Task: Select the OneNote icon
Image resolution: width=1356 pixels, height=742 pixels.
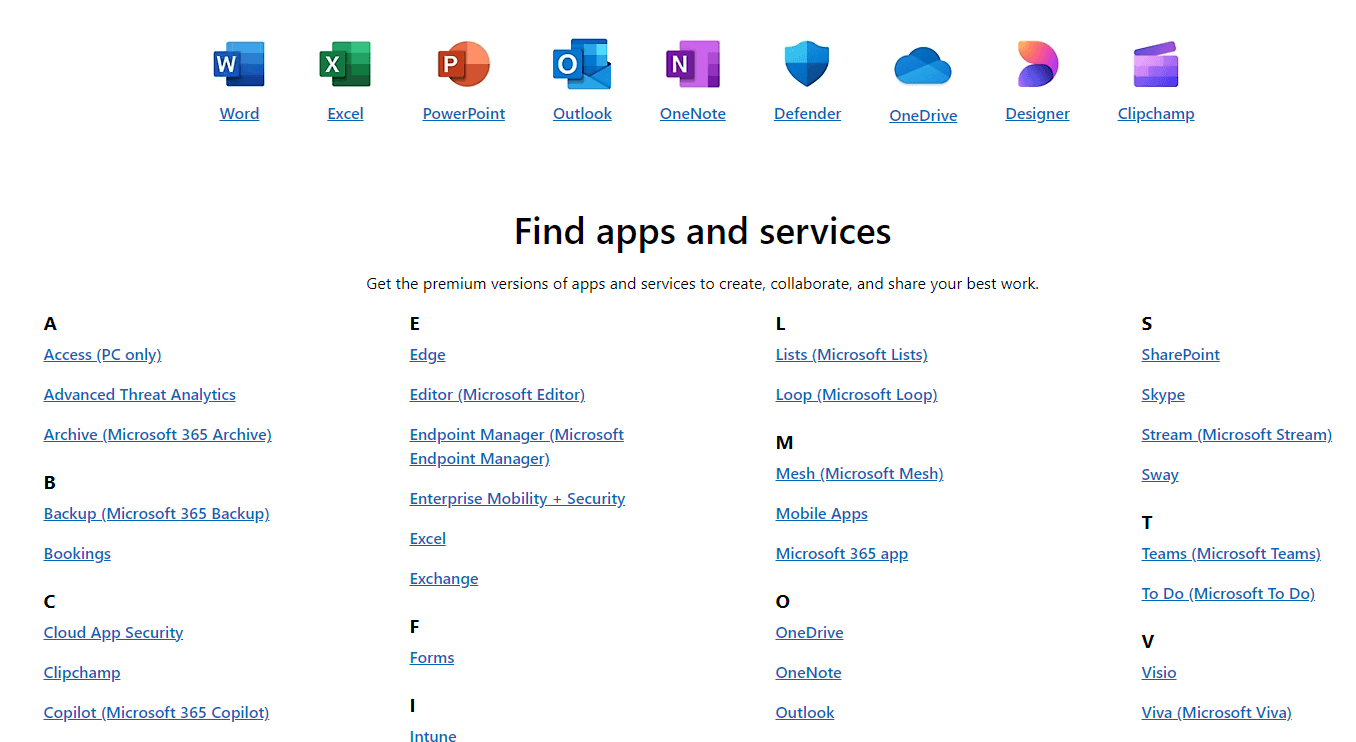Action: tap(692, 63)
